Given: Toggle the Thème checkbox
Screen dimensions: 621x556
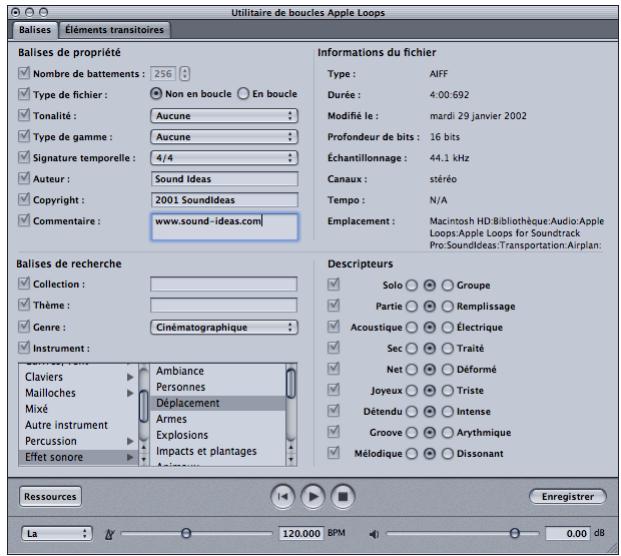Looking at the screenshot, I should pyautogui.click(x=24, y=304).
